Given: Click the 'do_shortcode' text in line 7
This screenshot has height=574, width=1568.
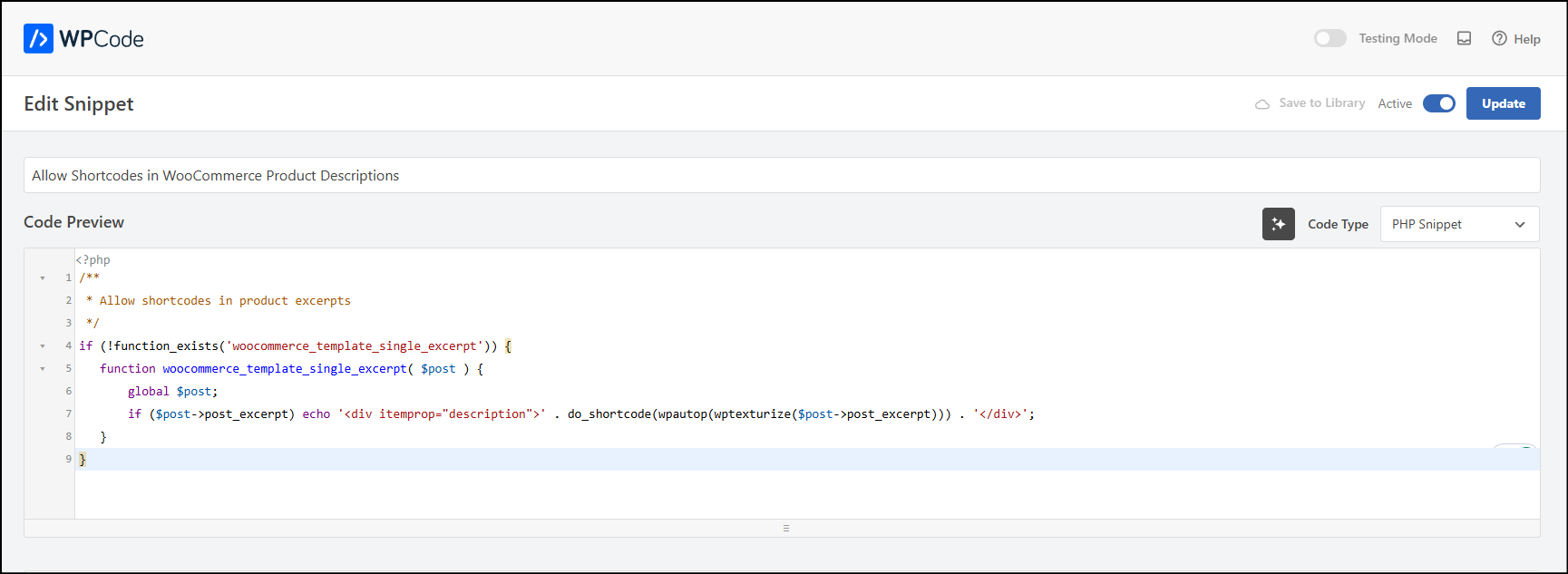Looking at the screenshot, I should tap(609, 414).
